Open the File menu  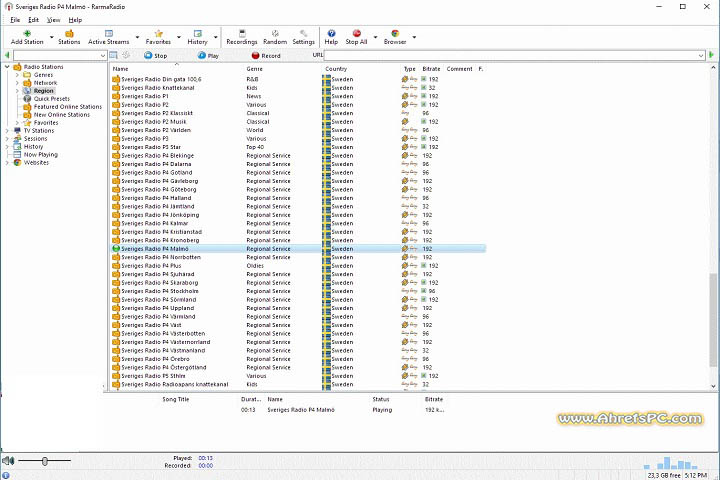(15, 20)
